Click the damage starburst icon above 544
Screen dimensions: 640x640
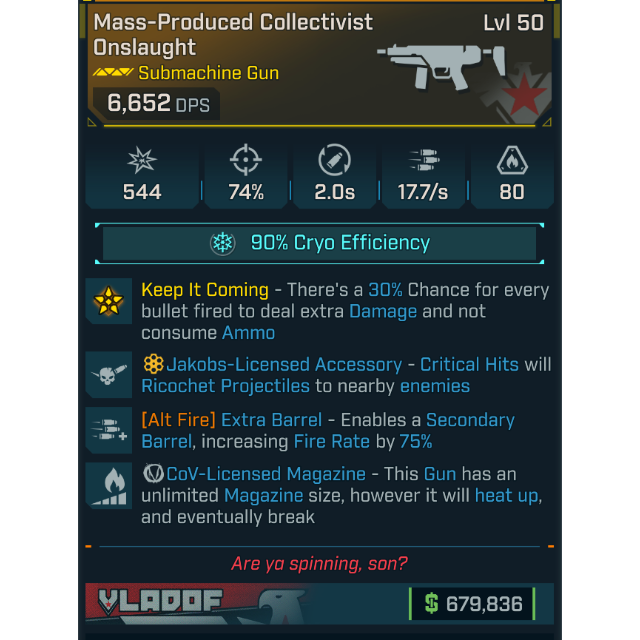pos(142,160)
